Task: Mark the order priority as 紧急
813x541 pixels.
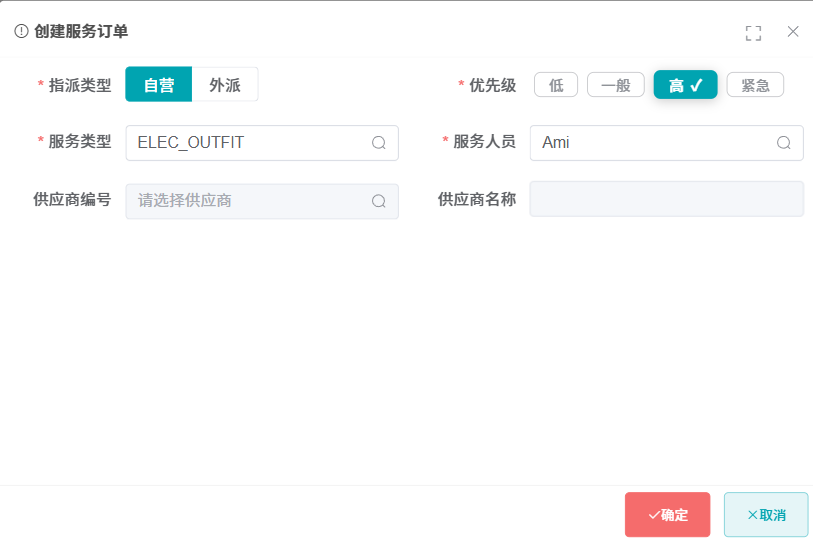Action: point(755,85)
